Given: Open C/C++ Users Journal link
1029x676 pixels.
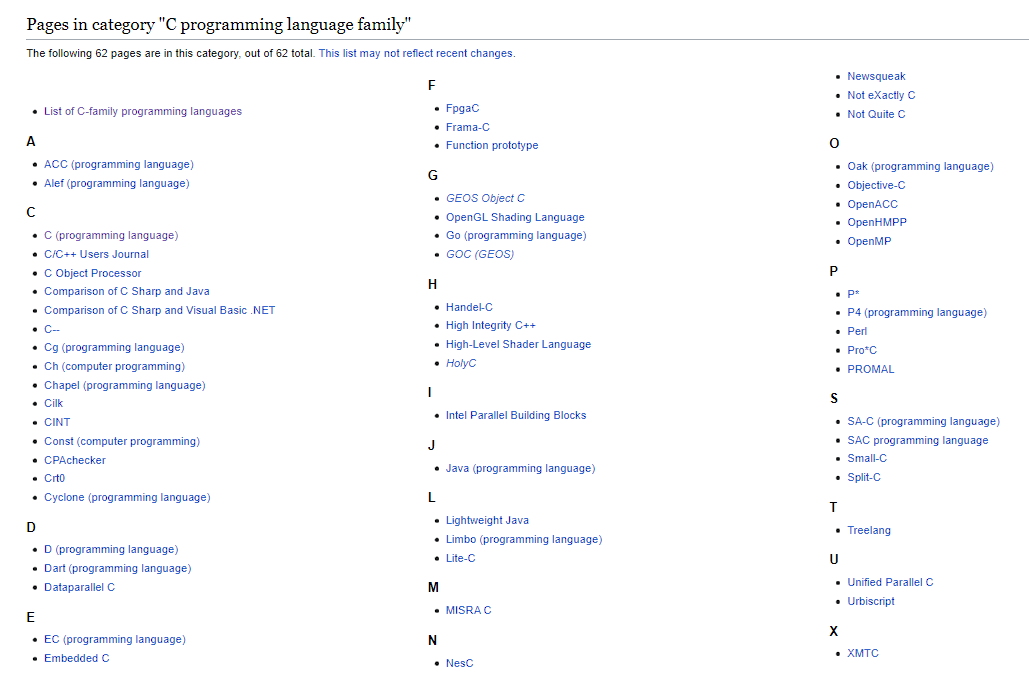Looking at the screenshot, I should 96,254.
